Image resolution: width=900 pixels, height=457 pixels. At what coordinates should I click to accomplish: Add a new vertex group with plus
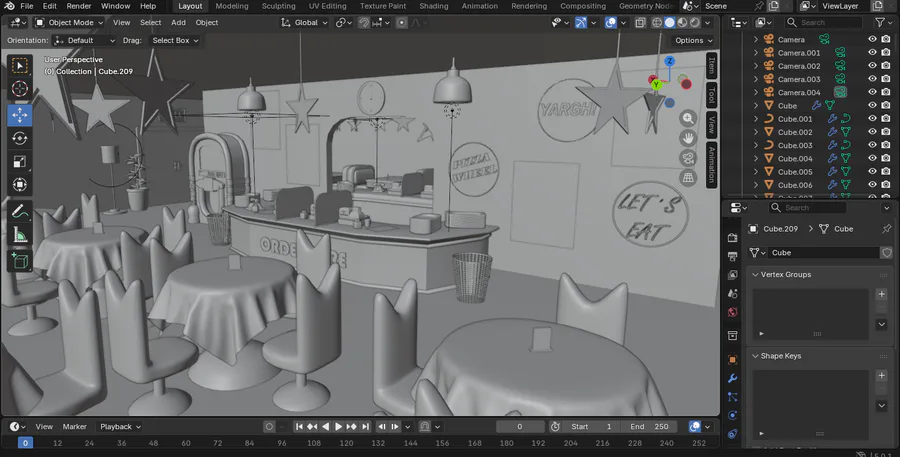tap(882, 294)
